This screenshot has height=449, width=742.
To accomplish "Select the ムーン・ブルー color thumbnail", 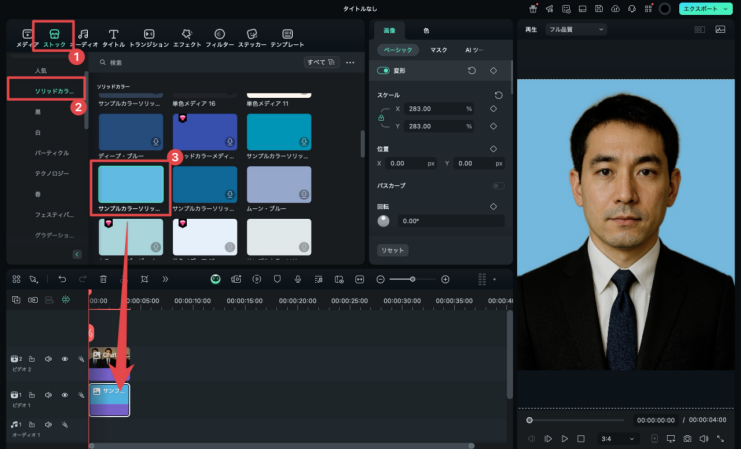I will (279, 185).
